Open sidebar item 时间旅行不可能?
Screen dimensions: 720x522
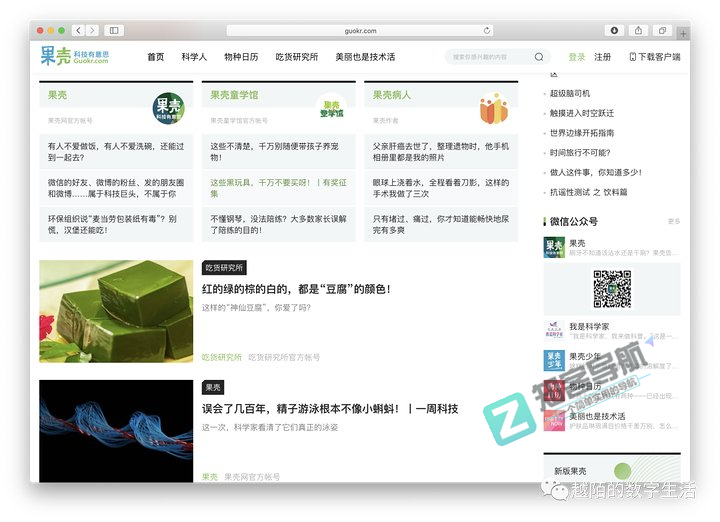click(580, 153)
